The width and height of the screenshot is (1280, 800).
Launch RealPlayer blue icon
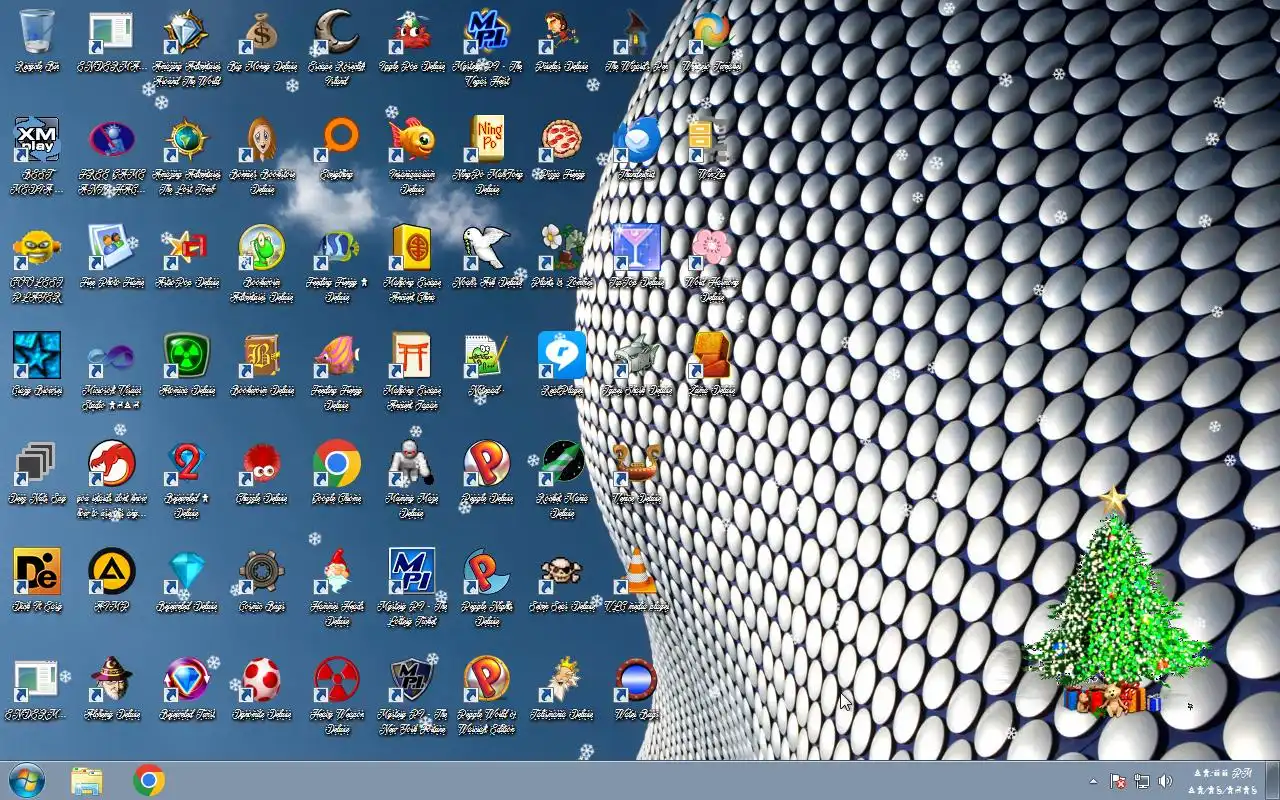tap(562, 356)
